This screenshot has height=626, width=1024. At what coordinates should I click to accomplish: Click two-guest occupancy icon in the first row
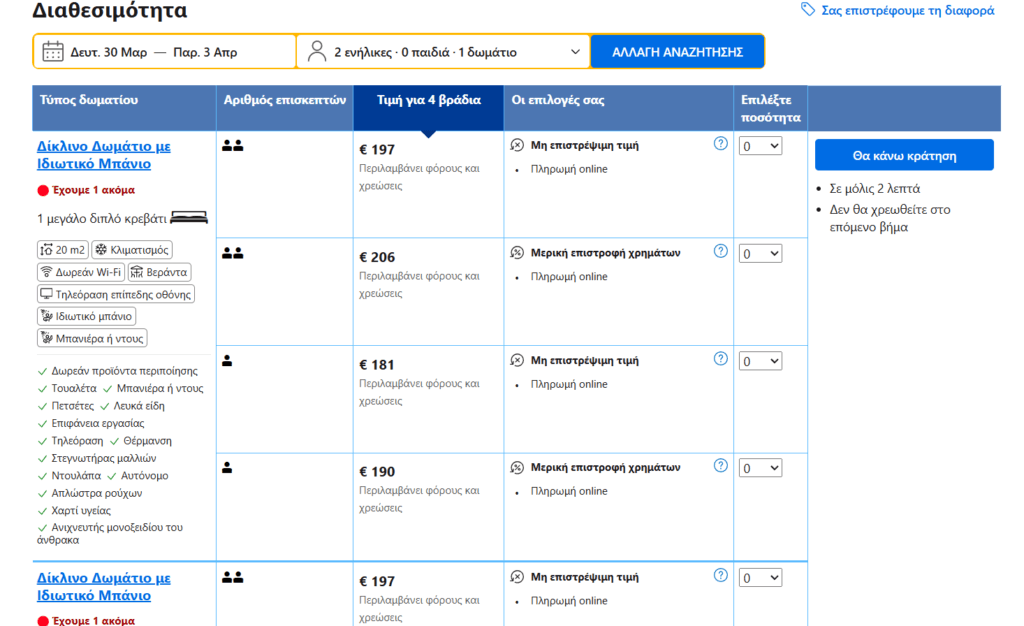click(x=232, y=146)
